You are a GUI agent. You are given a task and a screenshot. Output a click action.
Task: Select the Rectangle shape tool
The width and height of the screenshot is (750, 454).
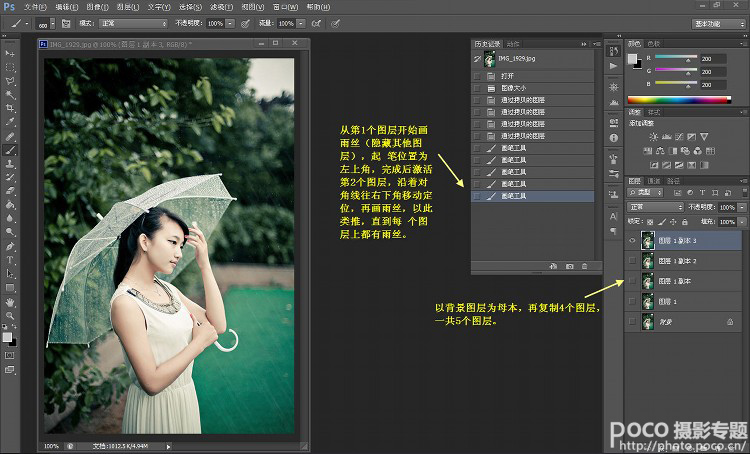coord(10,288)
